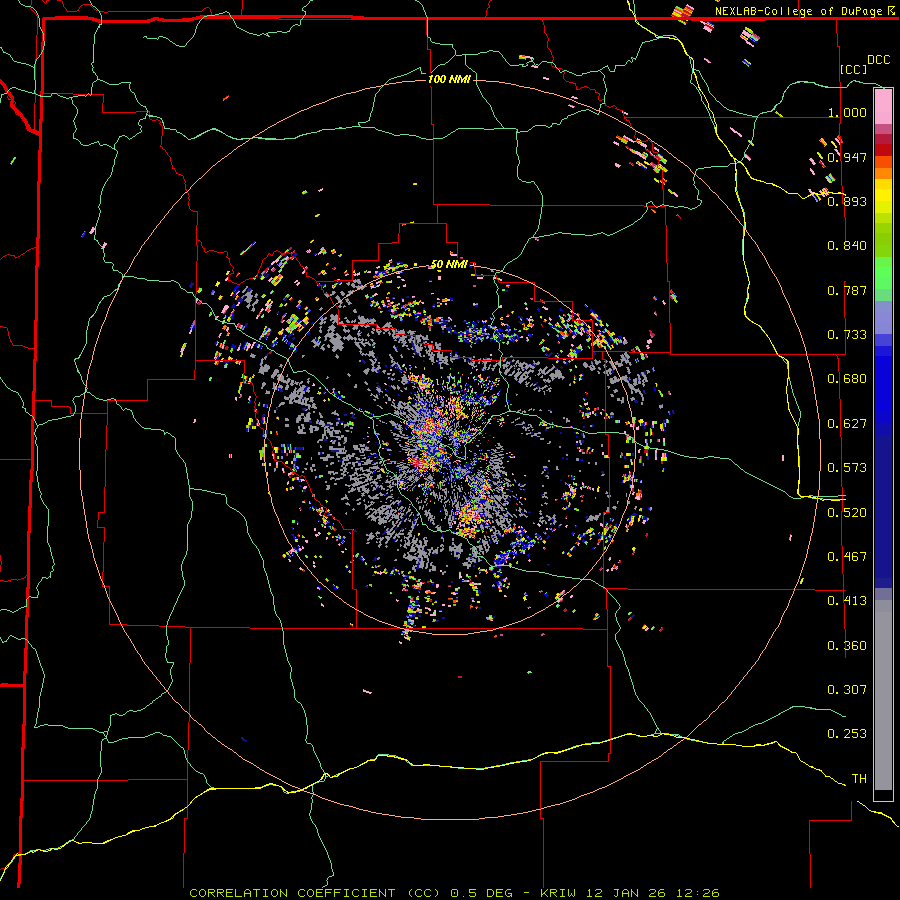Click the [CC] label above the color scale

pos(854,69)
